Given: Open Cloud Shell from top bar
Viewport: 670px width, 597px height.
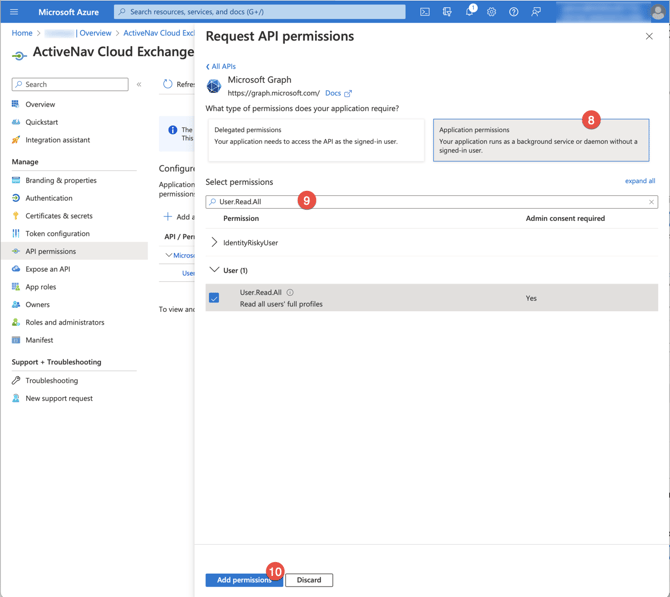Looking at the screenshot, I should [x=425, y=12].
